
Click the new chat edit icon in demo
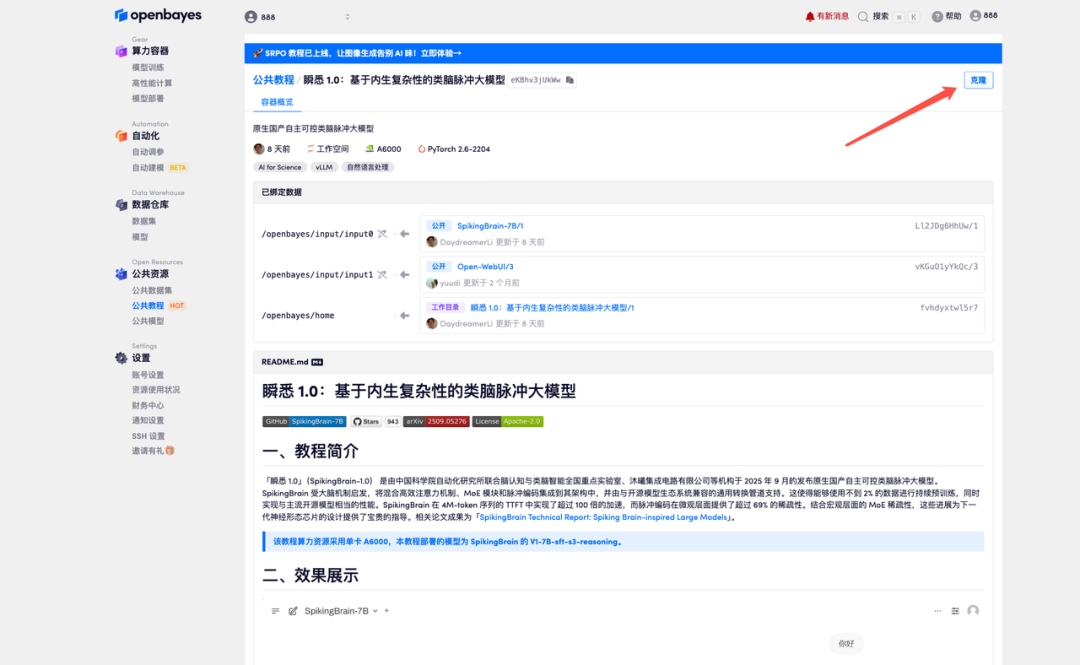[293, 611]
